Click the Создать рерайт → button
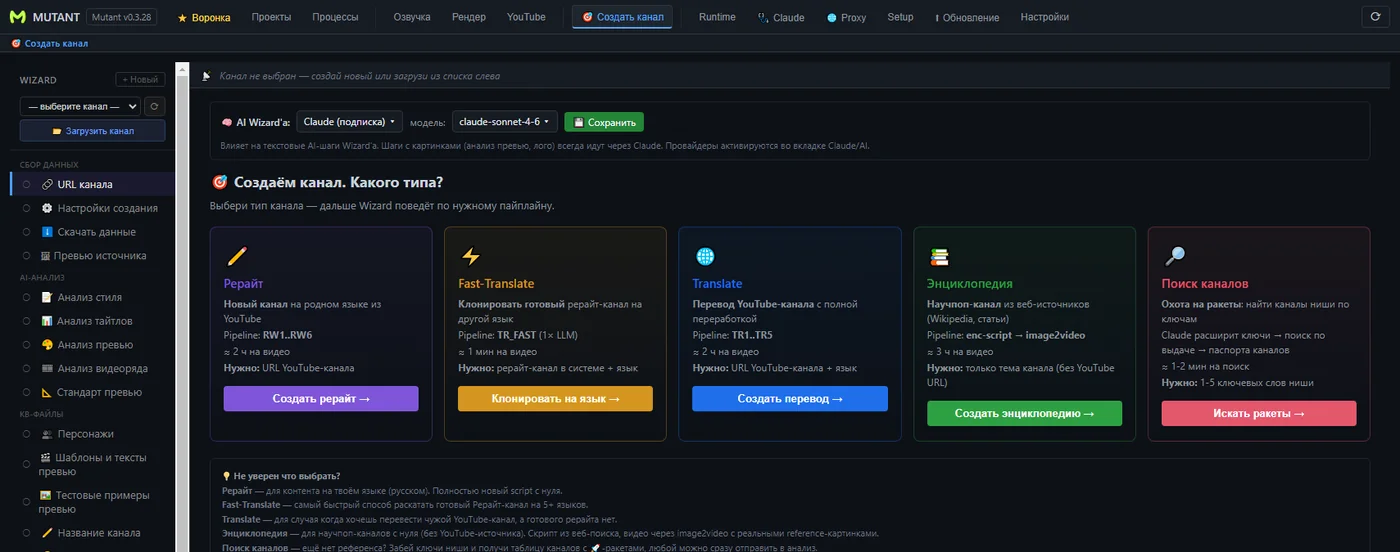This screenshot has height=552, width=1400. pyautogui.click(x=321, y=398)
